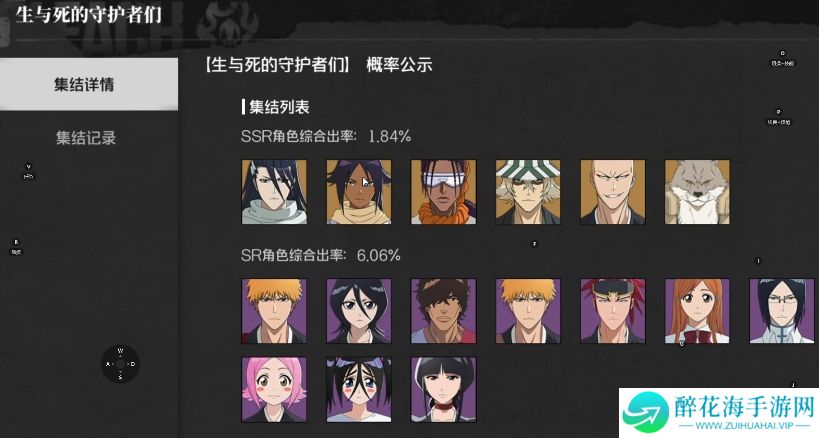Click Urahara's portrait with striped hat
Image resolution: width=819 pixels, height=438 pixels.
[x=528, y=192]
